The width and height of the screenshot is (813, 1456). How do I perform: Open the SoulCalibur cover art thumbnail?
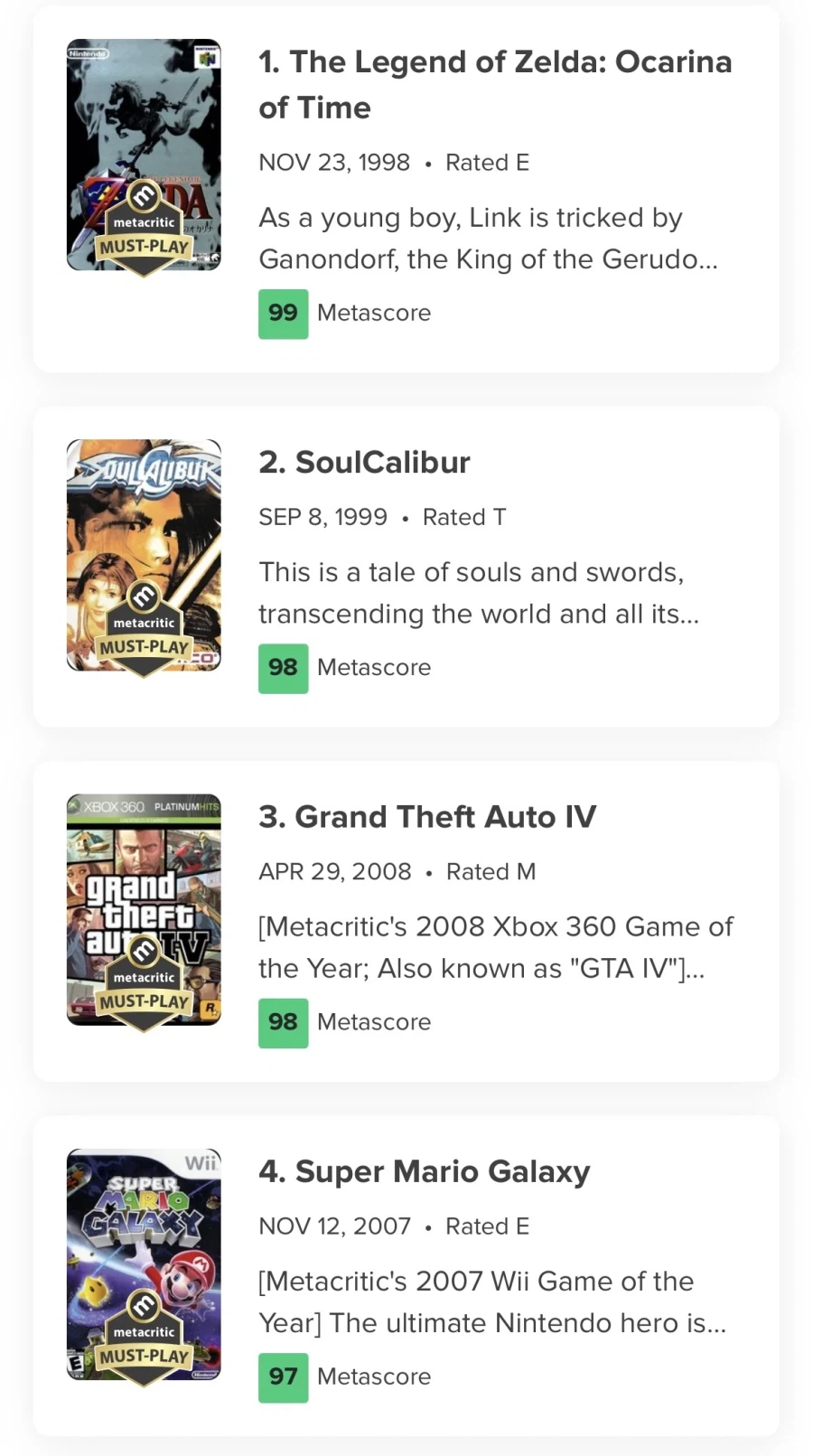pos(143,515)
